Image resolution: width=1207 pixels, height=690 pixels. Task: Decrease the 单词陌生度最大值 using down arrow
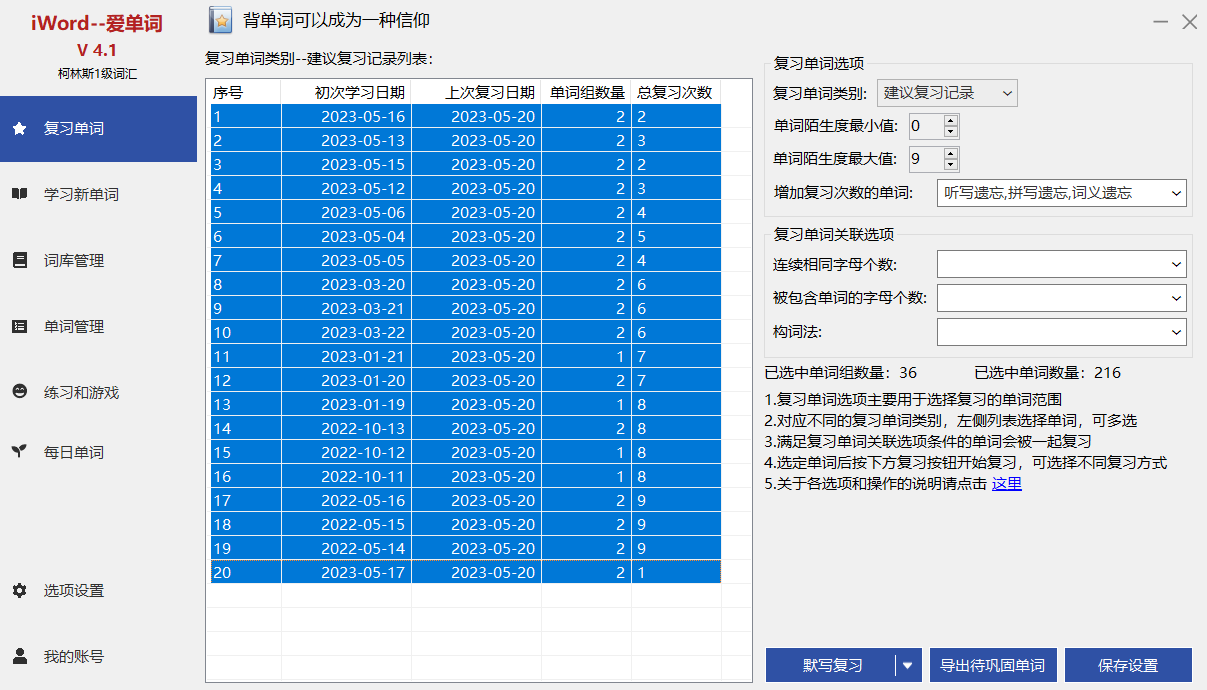click(x=950, y=165)
